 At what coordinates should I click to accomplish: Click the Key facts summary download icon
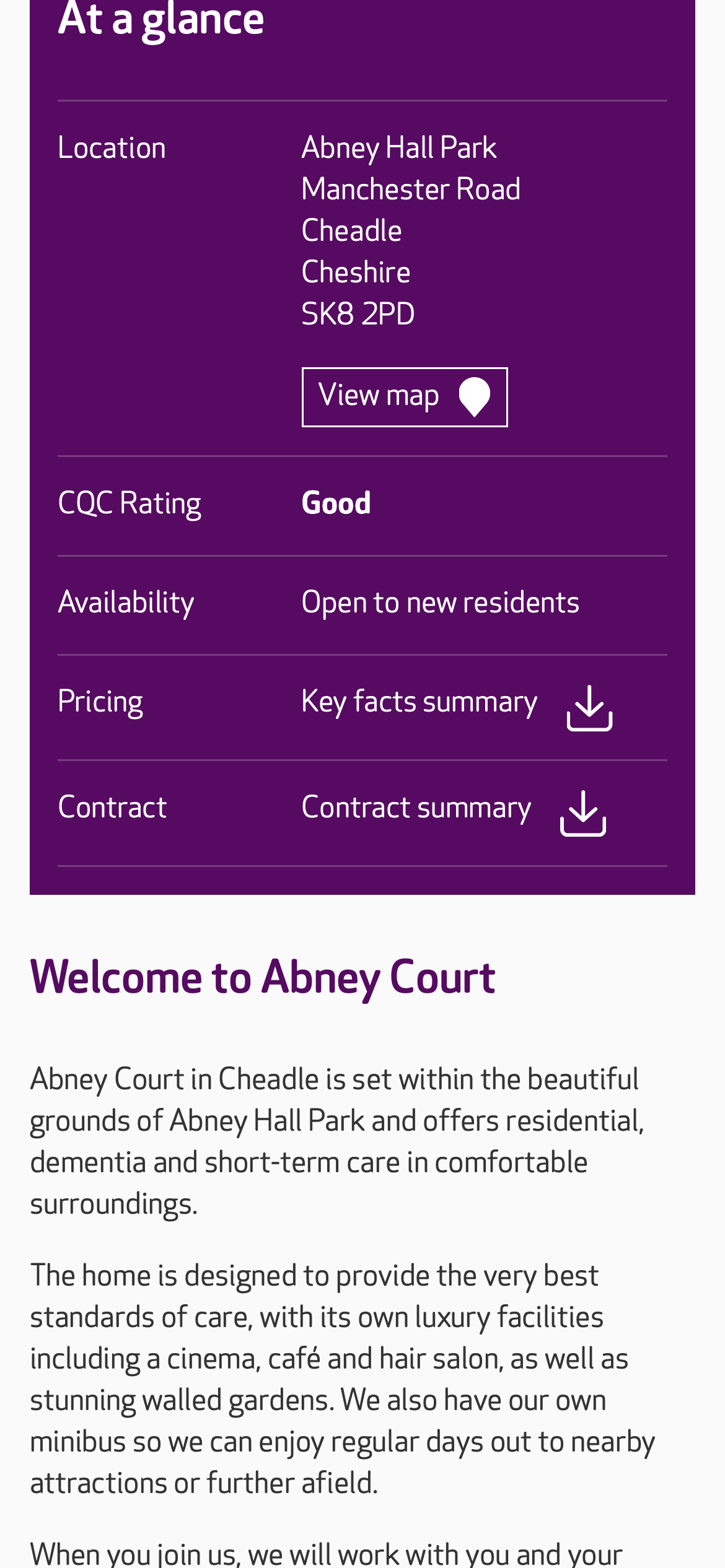pos(589,708)
